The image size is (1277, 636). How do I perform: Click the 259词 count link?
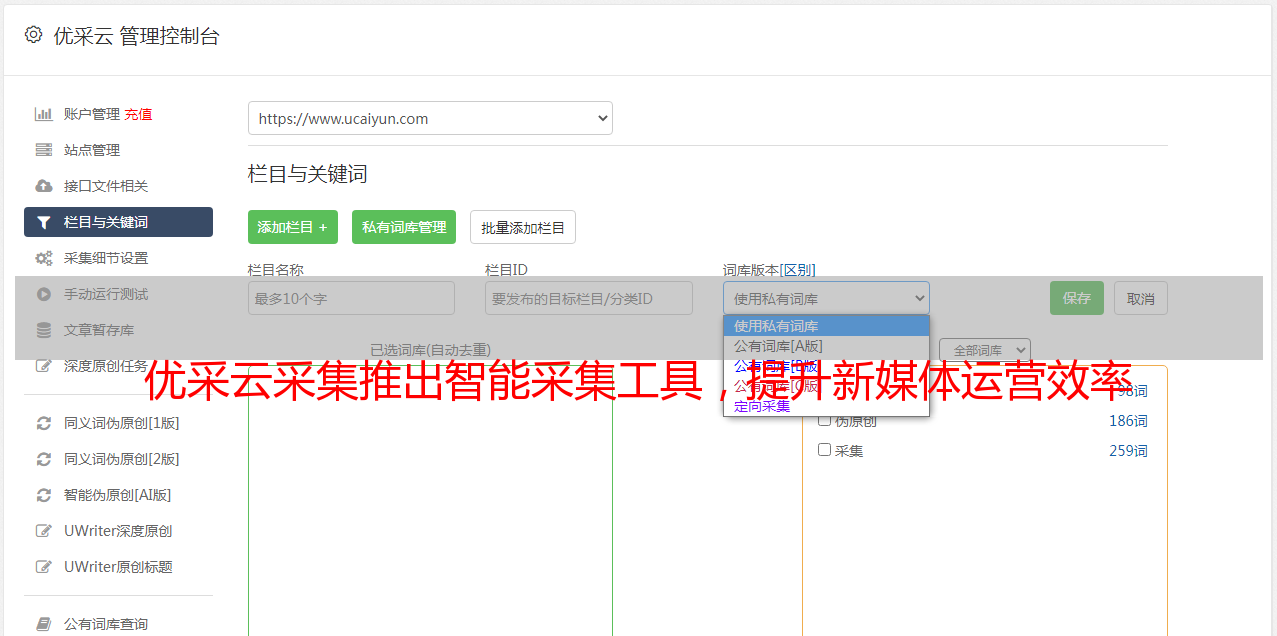pos(1128,451)
